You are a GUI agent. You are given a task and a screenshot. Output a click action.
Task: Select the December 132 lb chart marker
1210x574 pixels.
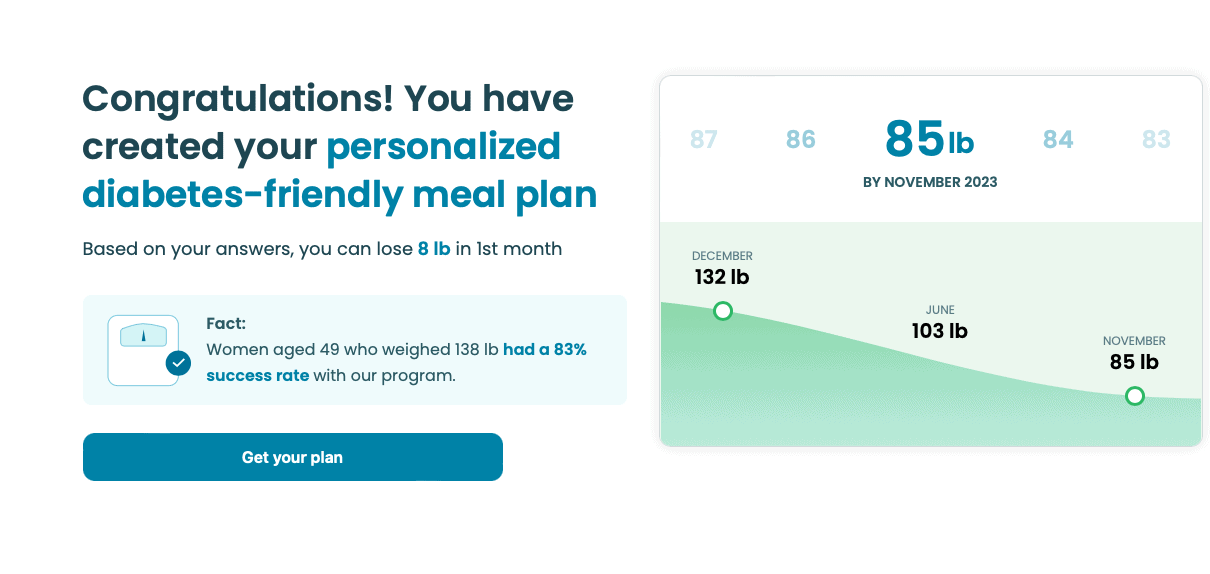723,311
